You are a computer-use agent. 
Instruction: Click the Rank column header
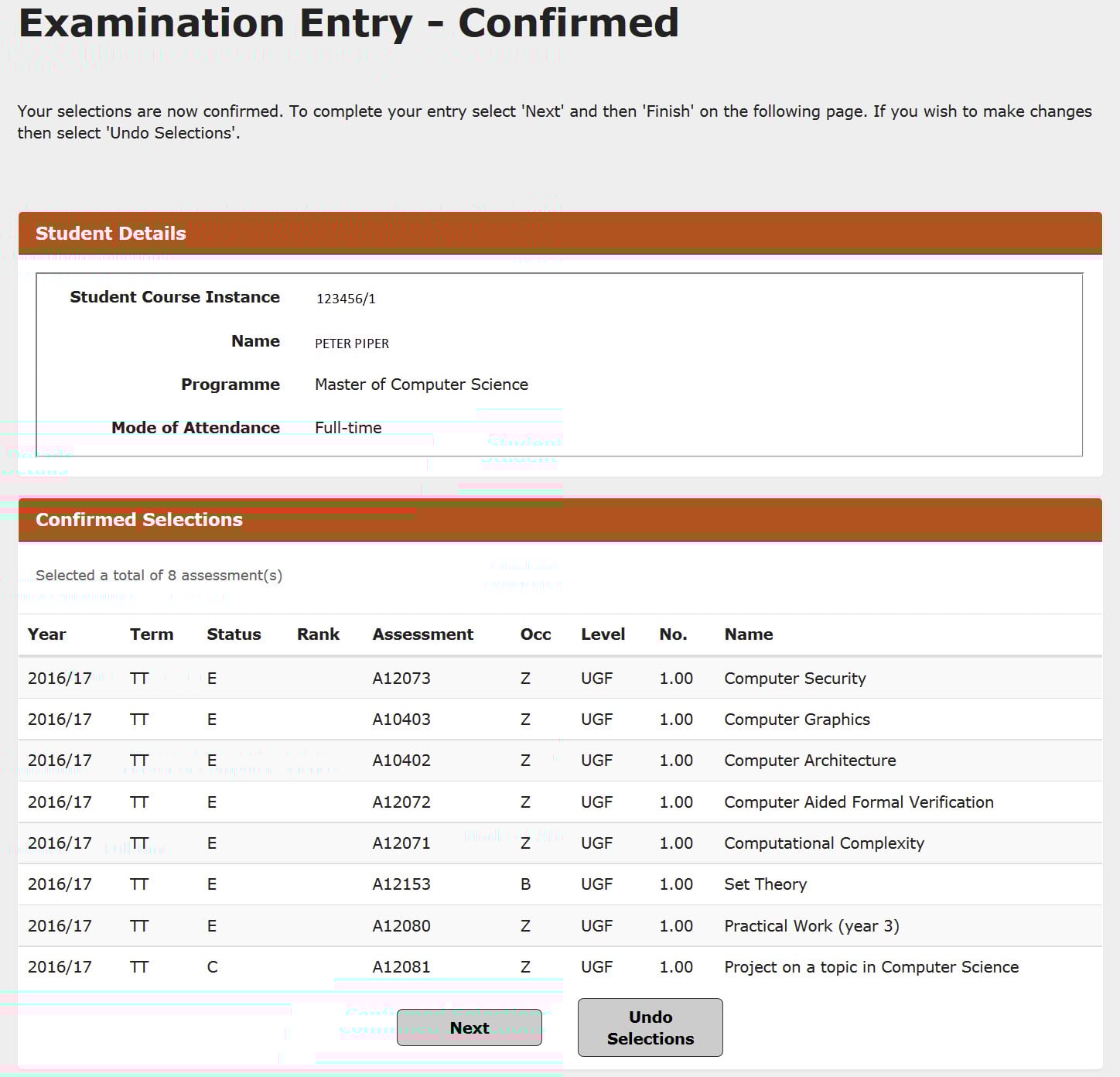[318, 634]
